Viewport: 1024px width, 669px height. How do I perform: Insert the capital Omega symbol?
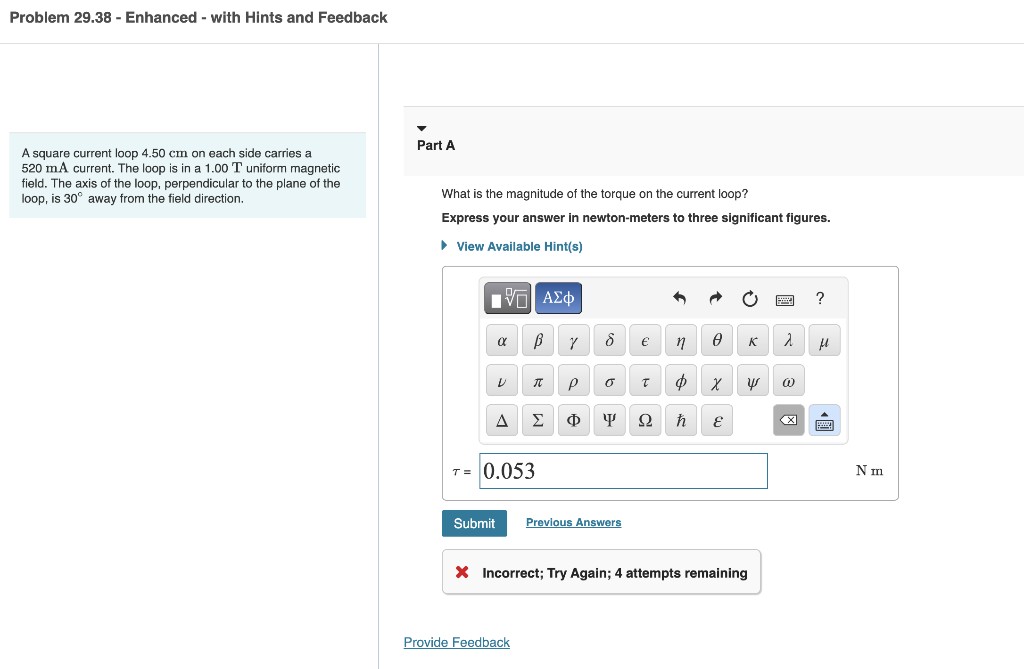[x=645, y=421]
